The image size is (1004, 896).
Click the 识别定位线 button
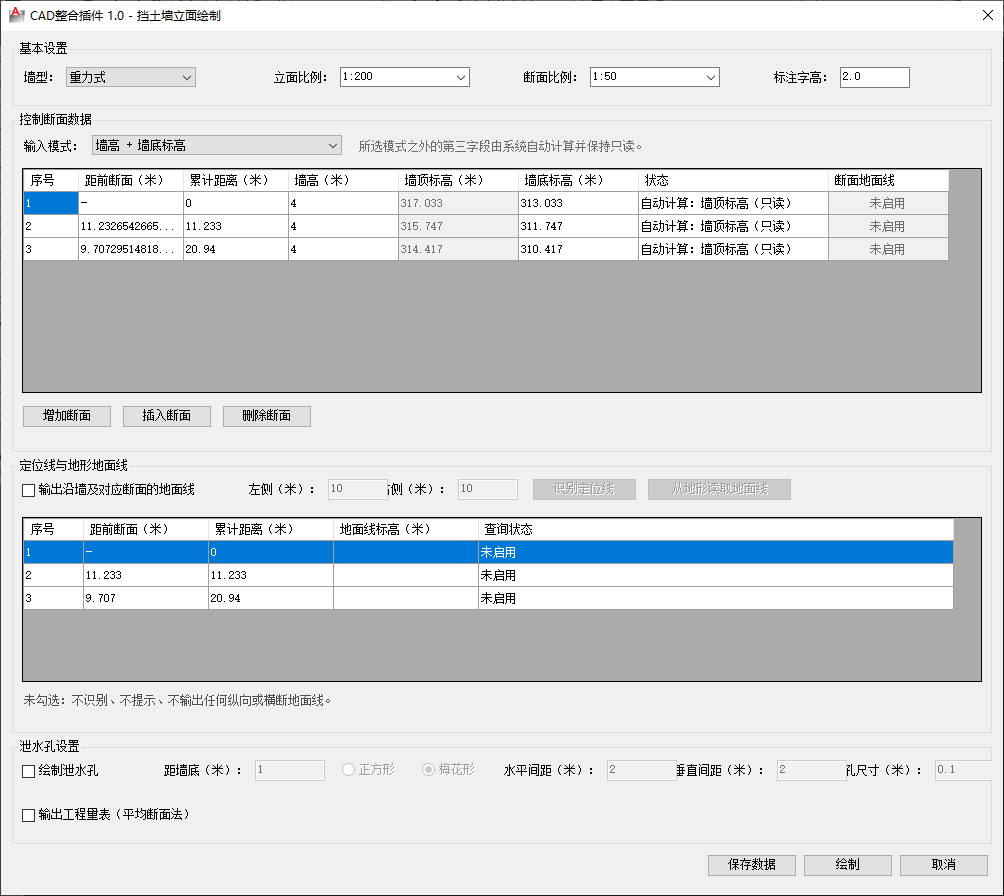(x=584, y=489)
